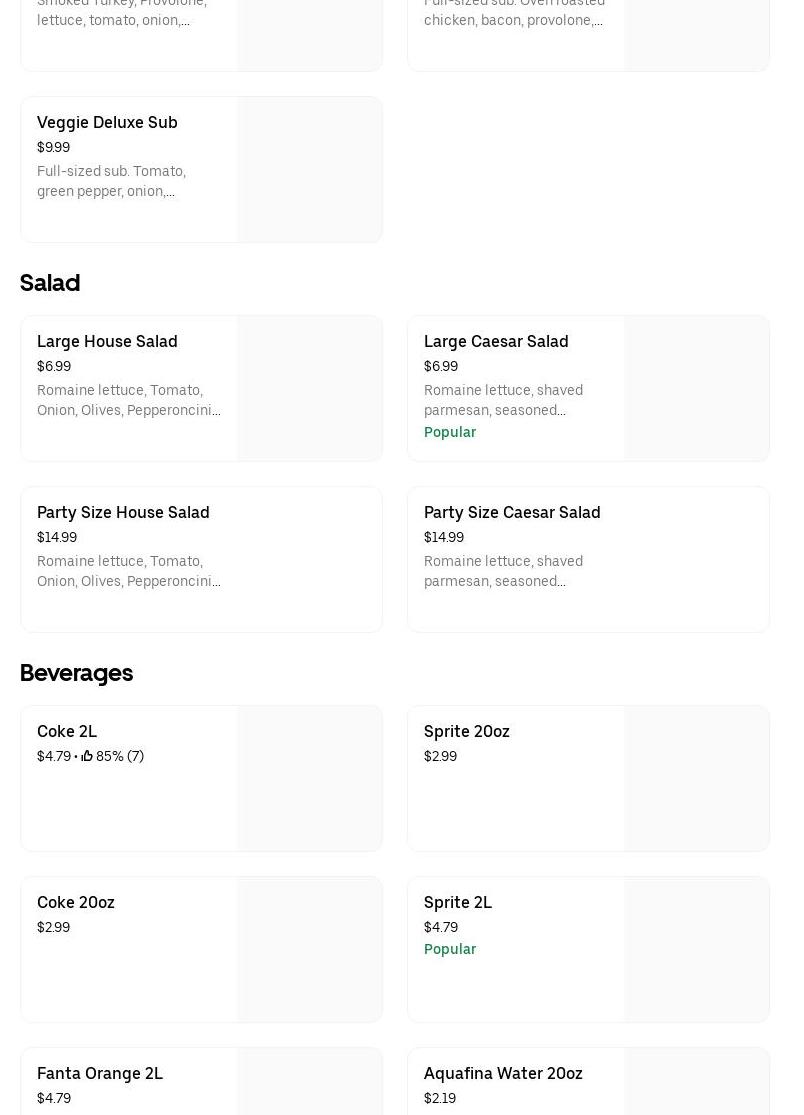804x1115 pixels.
Task: Select the Aquafina Water 20oz title
Action: coord(503,1073)
